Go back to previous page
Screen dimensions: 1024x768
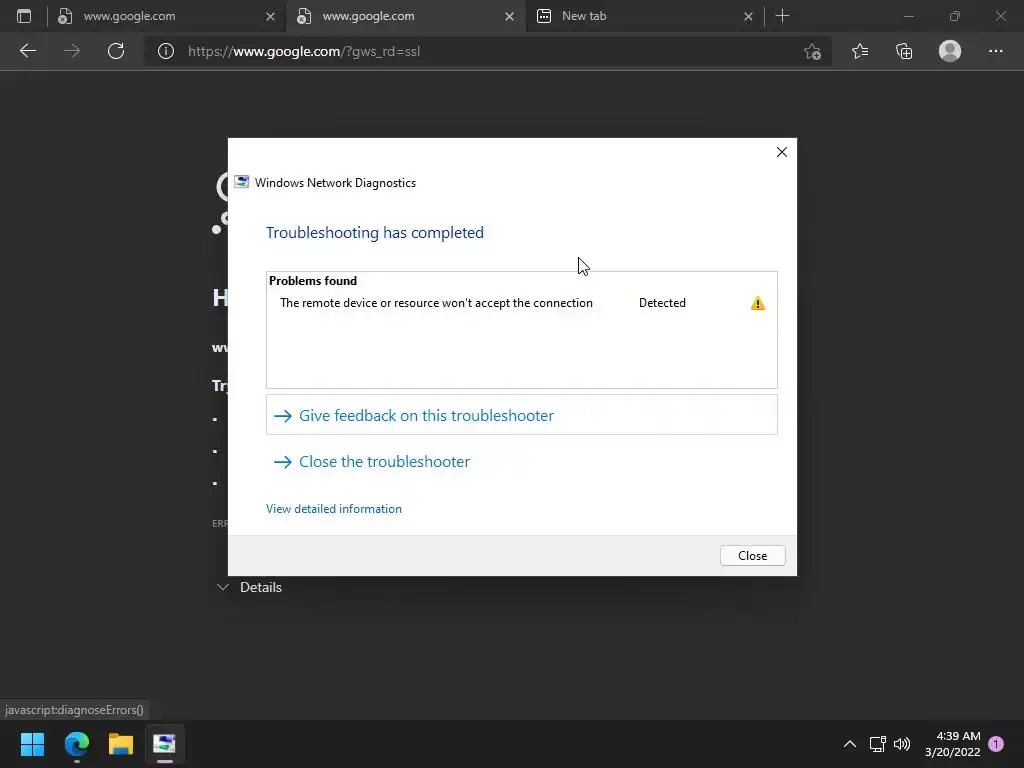[27, 51]
